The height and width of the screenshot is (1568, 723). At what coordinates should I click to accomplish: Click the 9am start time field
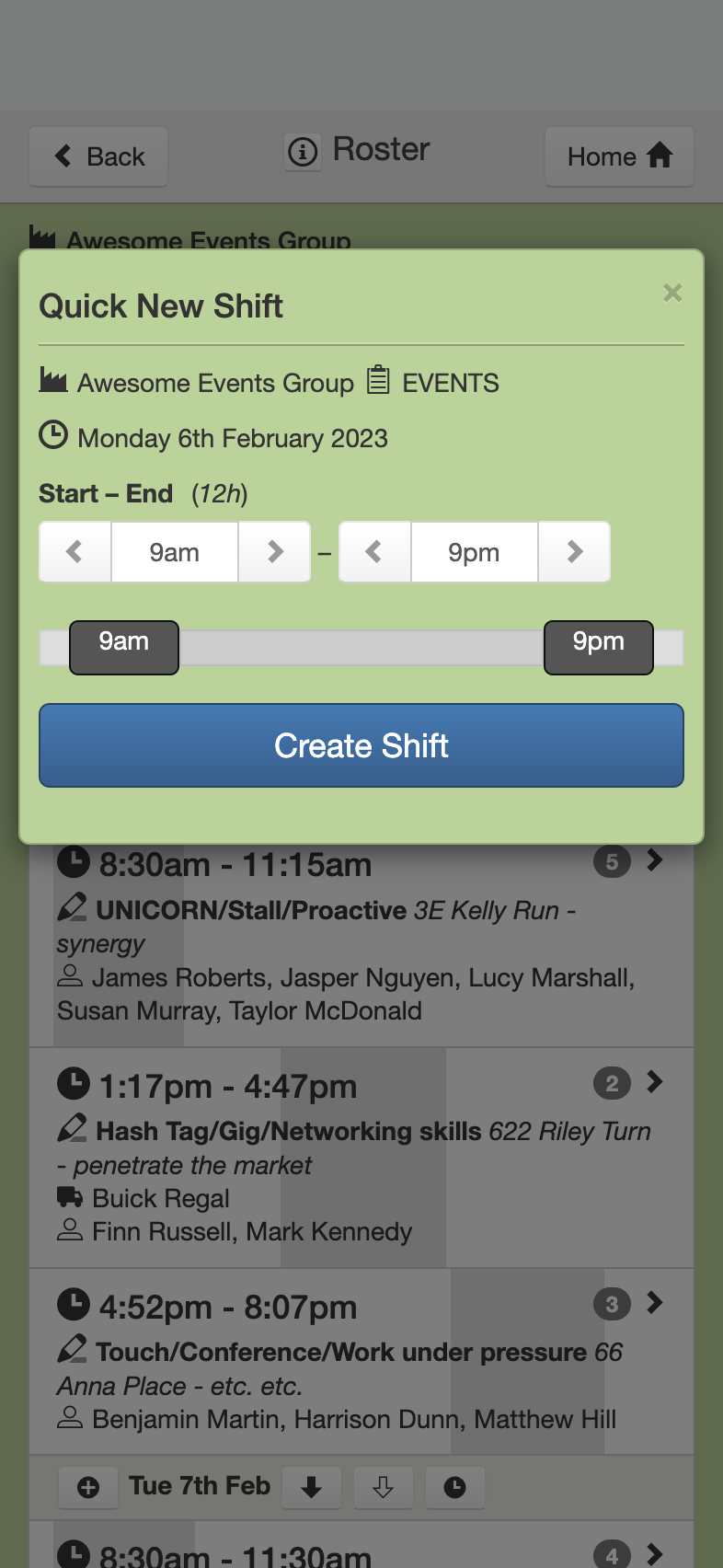[175, 552]
